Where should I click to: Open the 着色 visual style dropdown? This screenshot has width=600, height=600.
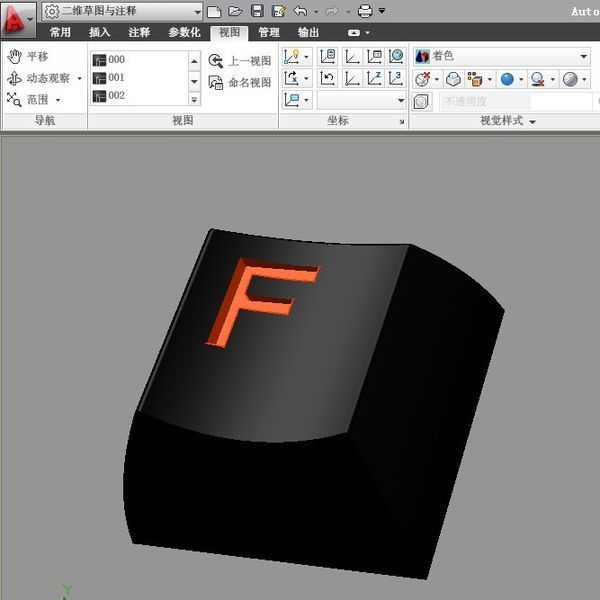tap(583, 57)
